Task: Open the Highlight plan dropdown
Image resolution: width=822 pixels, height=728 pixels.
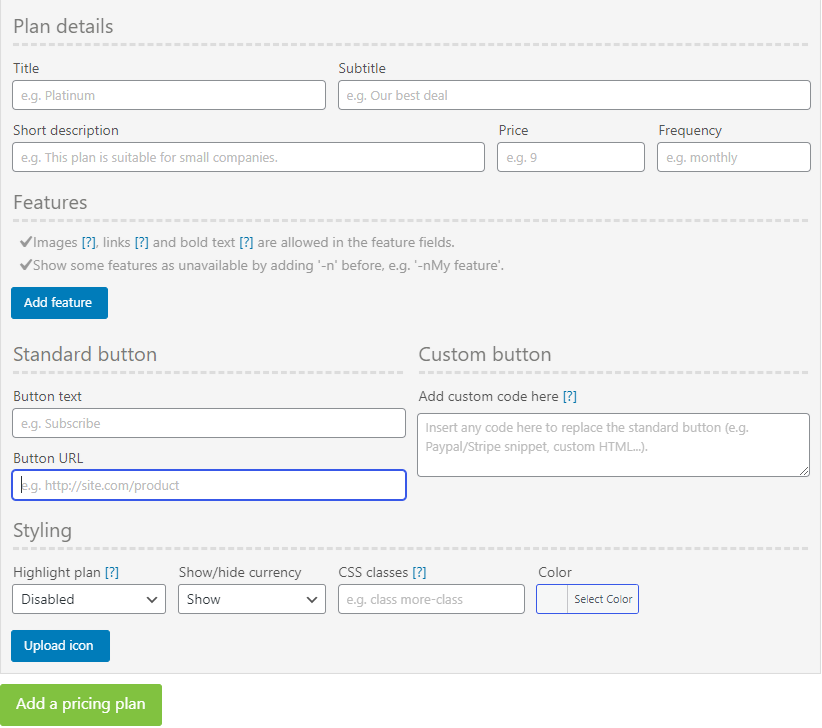Action: pyautogui.click(x=88, y=599)
